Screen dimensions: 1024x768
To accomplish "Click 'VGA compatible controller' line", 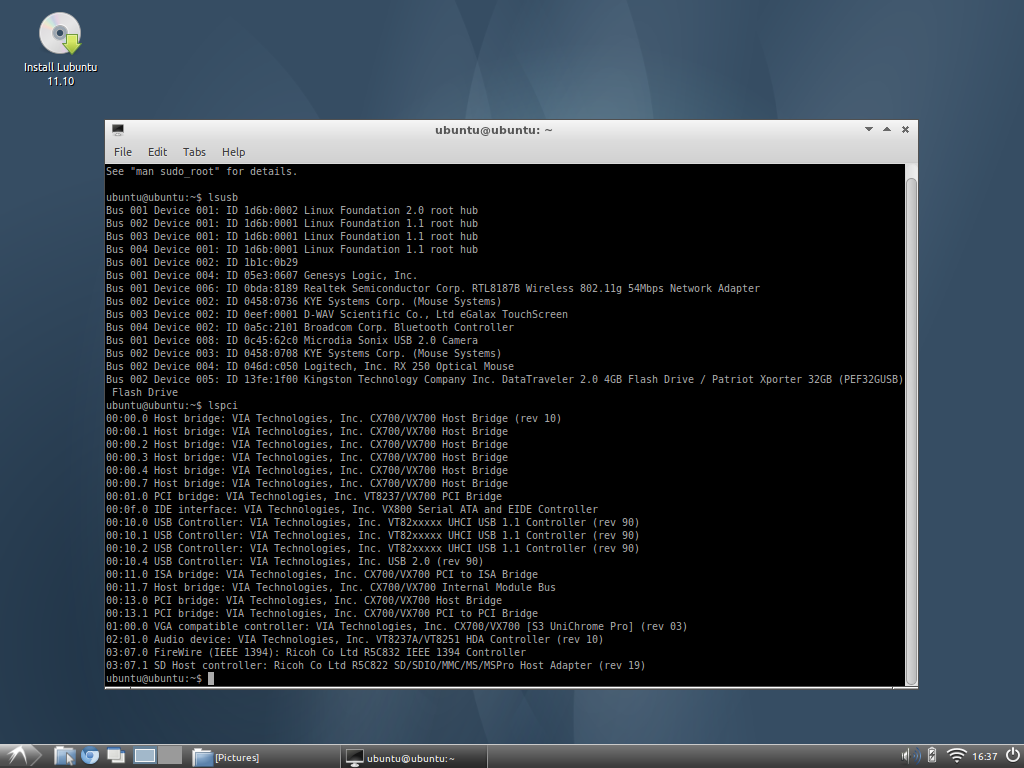I will point(396,626).
